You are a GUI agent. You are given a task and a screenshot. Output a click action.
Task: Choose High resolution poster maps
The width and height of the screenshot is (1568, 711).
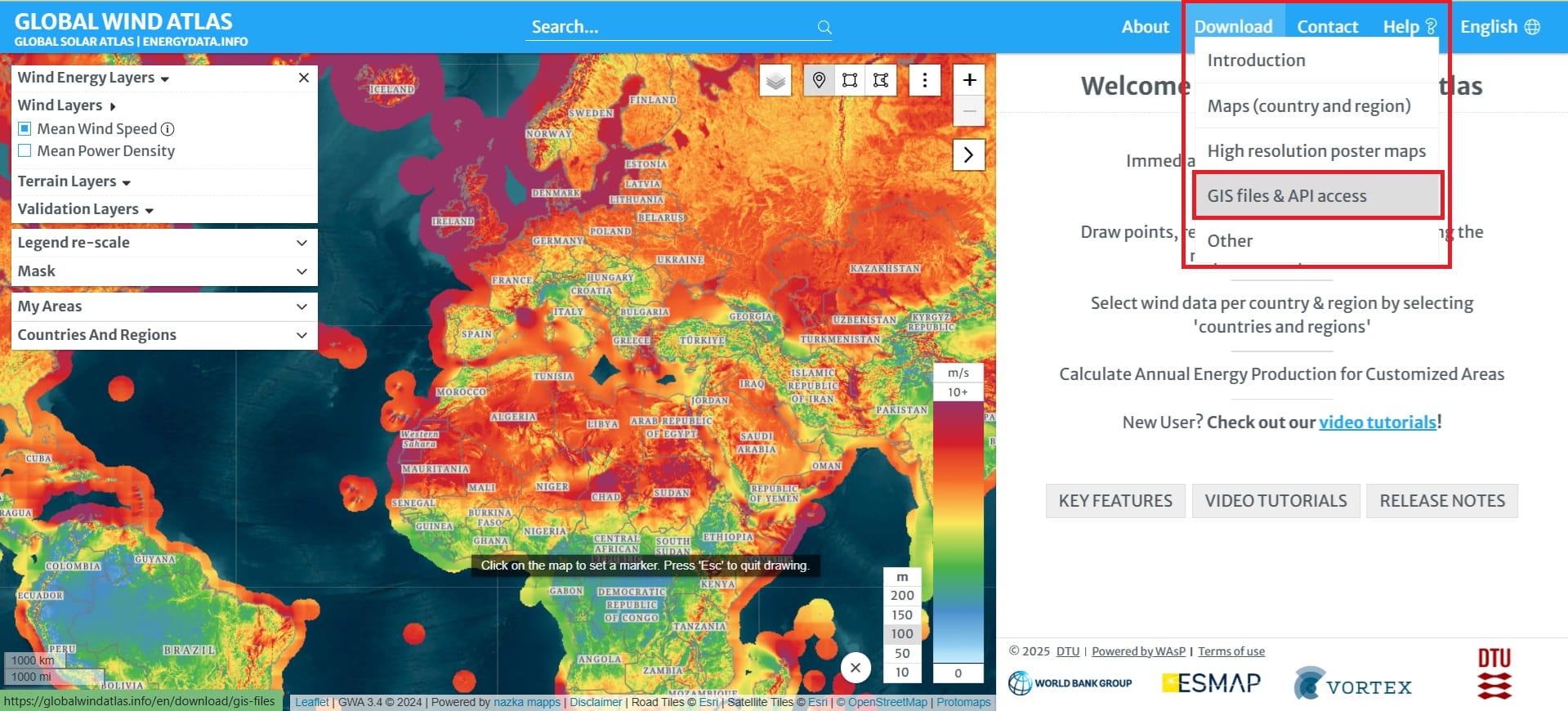coord(1316,151)
